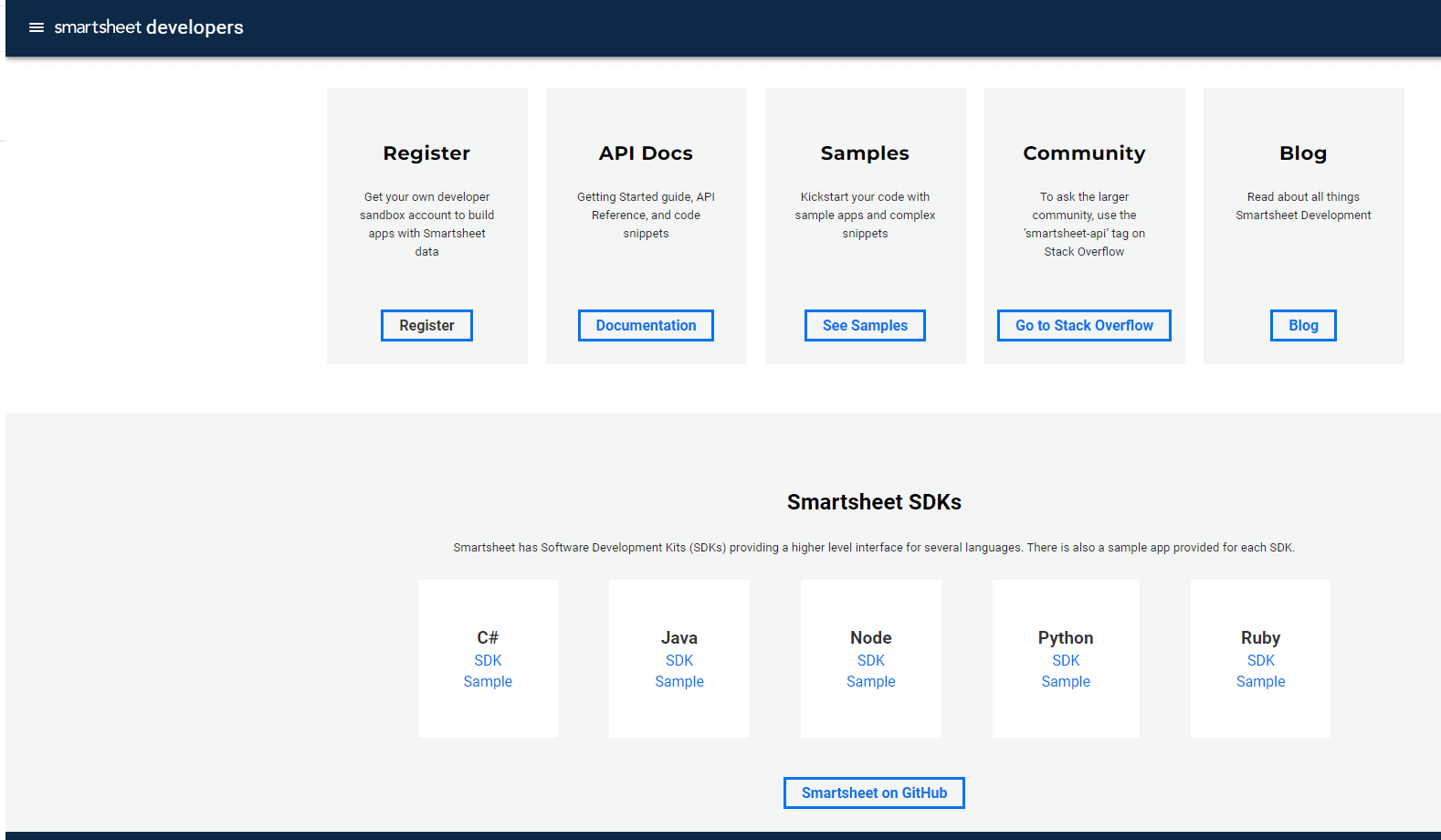The width and height of the screenshot is (1441, 840).
Task: Open the Blog button
Action: (1303, 326)
